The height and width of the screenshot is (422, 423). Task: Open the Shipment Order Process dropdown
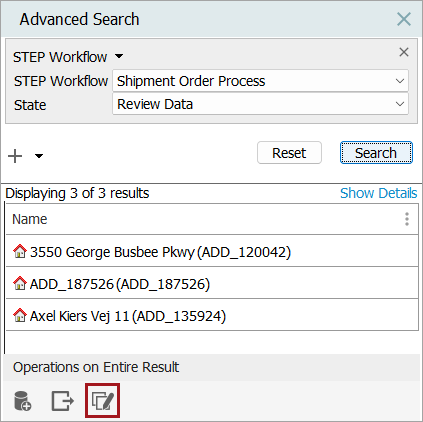pos(260,81)
